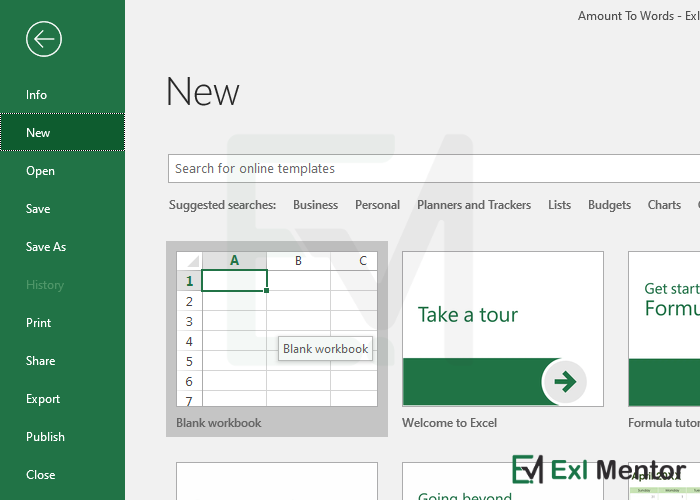
Task: Open the Welcome to Excel tour template
Action: click(503, 329)
